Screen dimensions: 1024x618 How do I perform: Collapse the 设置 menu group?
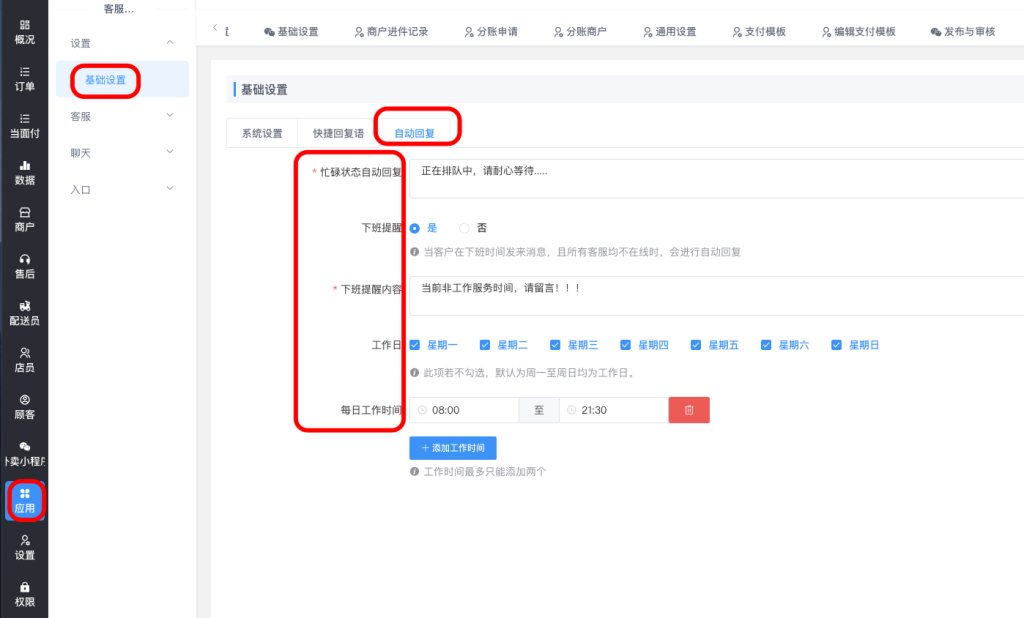[x=120, y=43]
